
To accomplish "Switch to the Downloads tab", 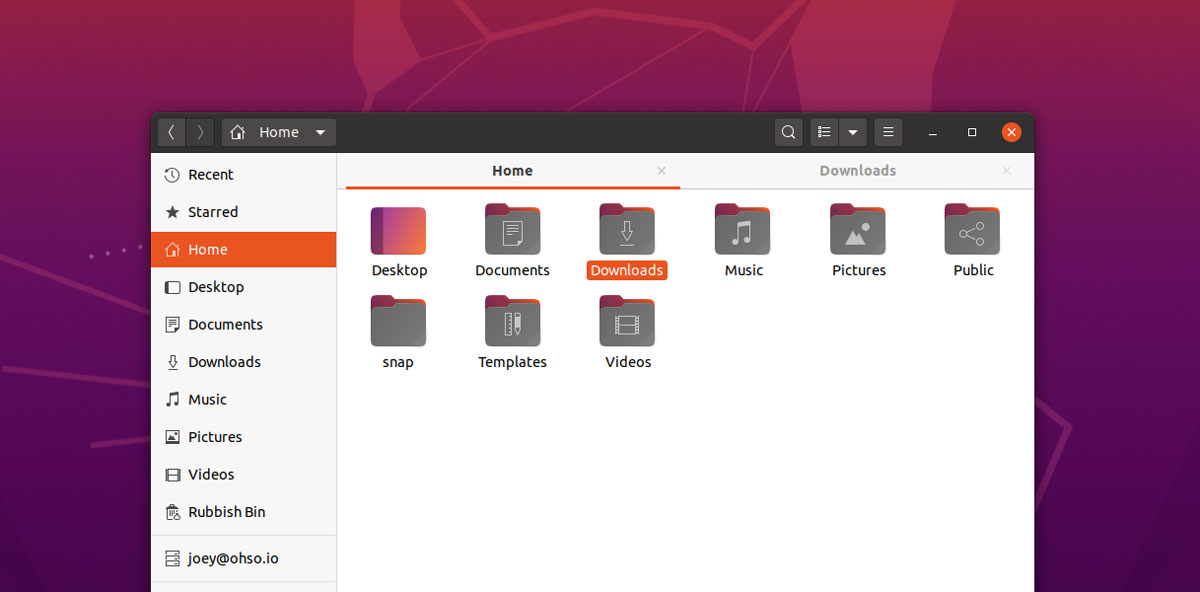I will coord(857,170).
